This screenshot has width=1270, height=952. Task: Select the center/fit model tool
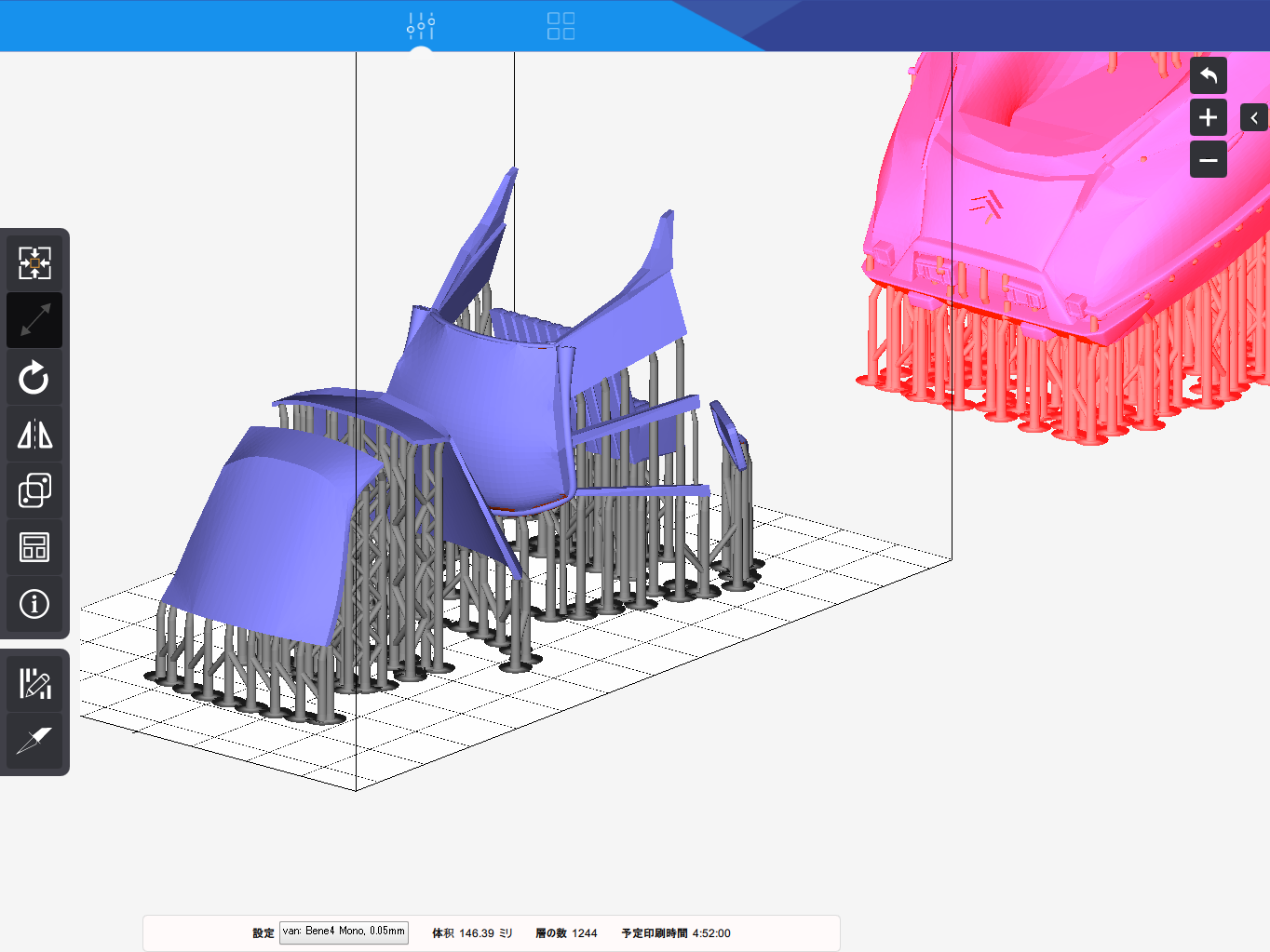coord(34,263)
